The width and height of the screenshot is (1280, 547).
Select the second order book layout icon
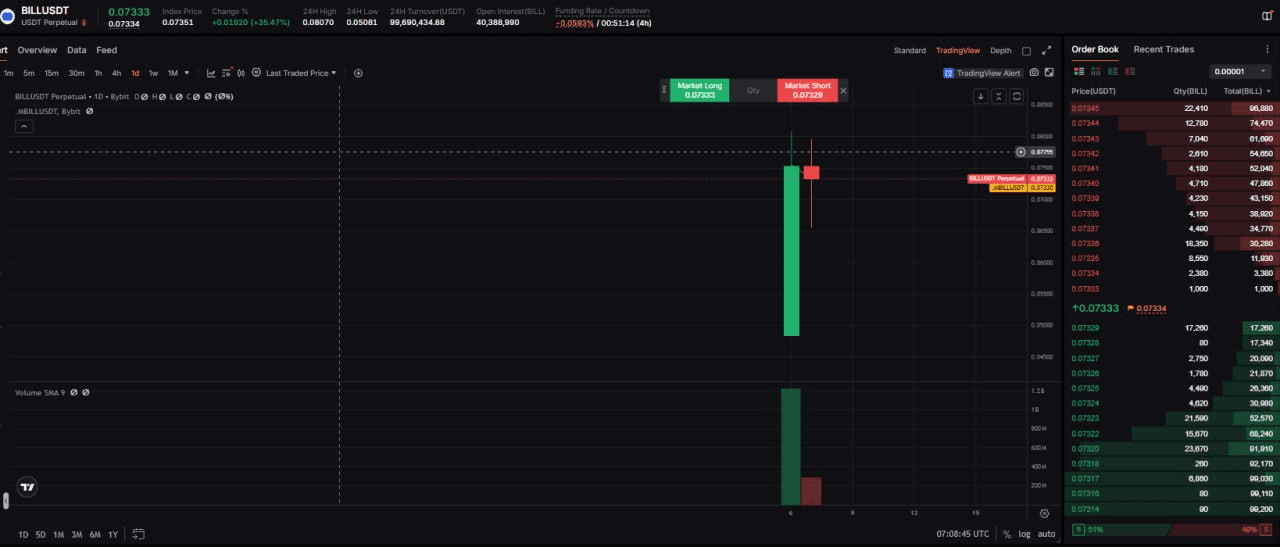pyautogui.click(x=1095, y=71)
